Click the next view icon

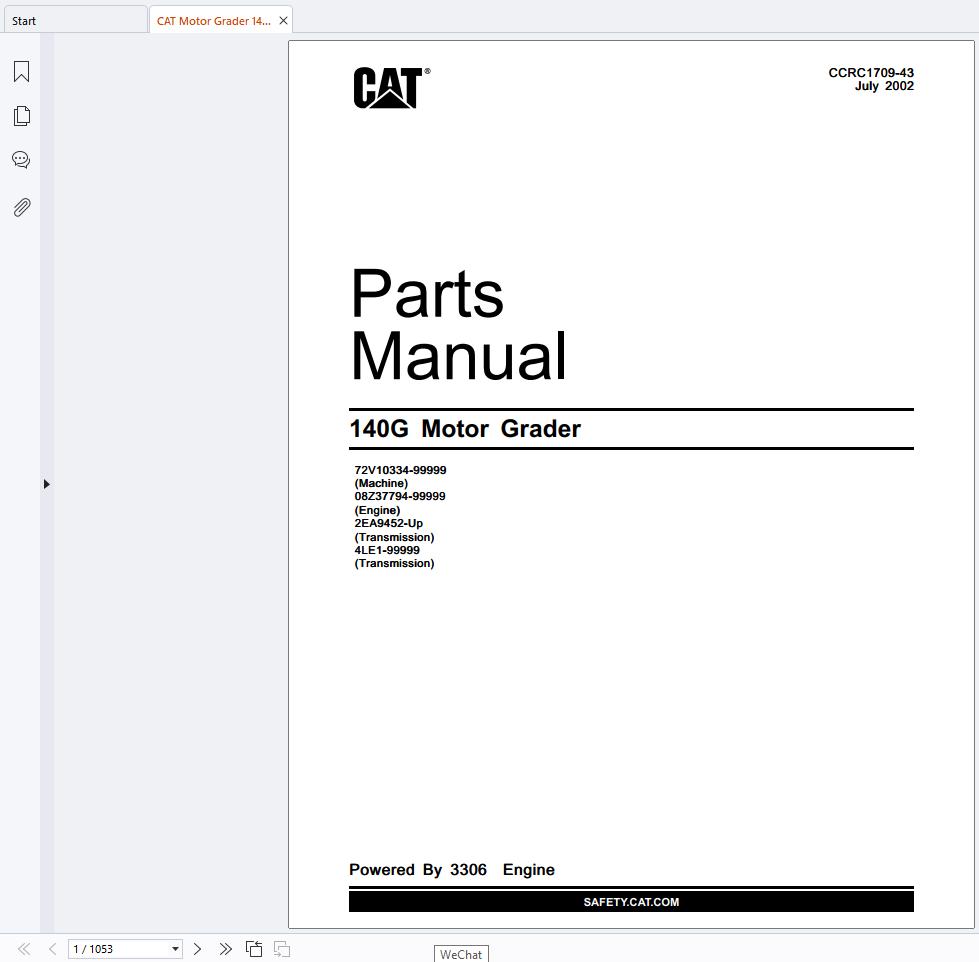click(282, 949)
